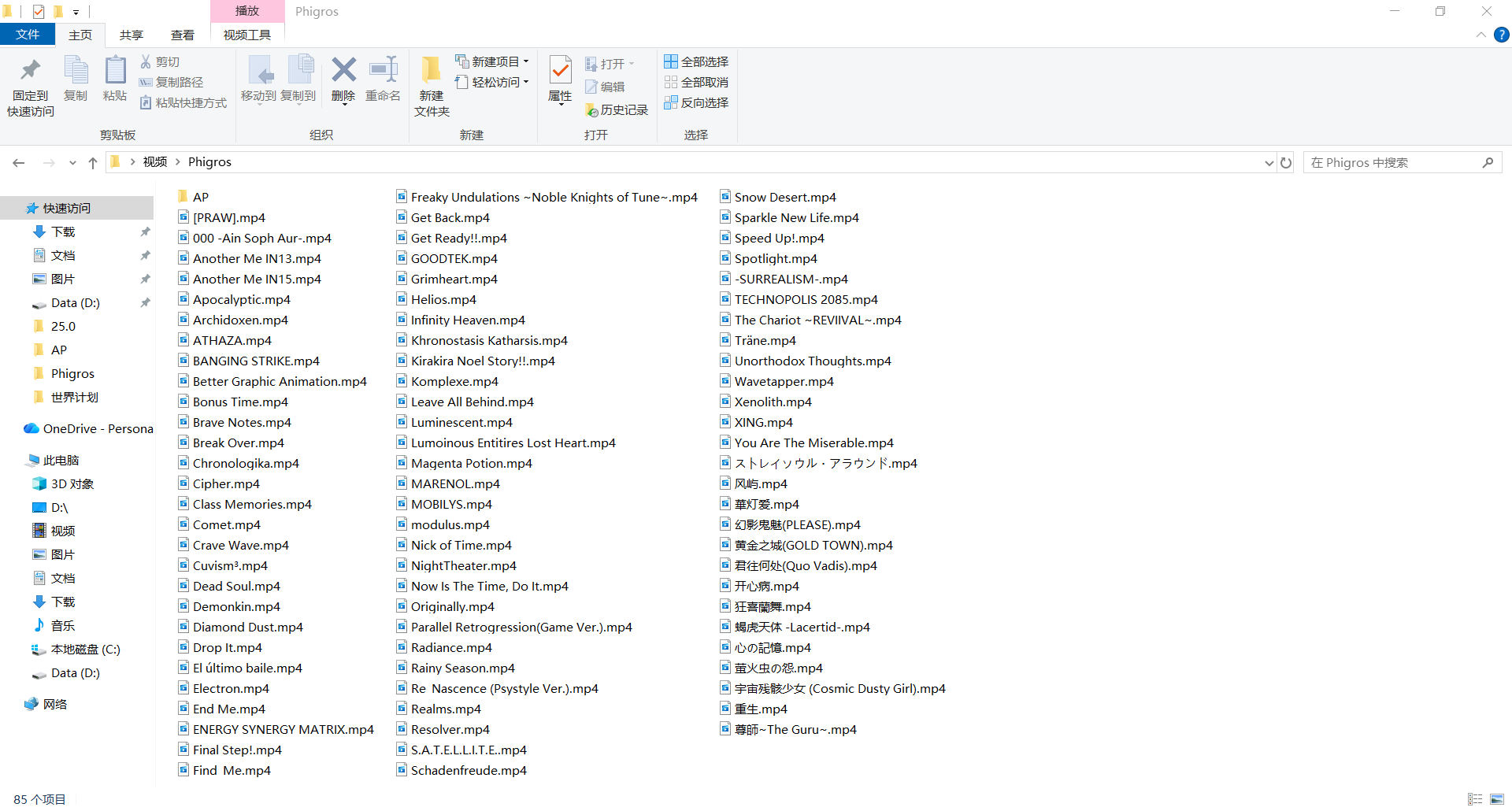
Task: Switch to the View (查看) tab
Action: [183, 35]
